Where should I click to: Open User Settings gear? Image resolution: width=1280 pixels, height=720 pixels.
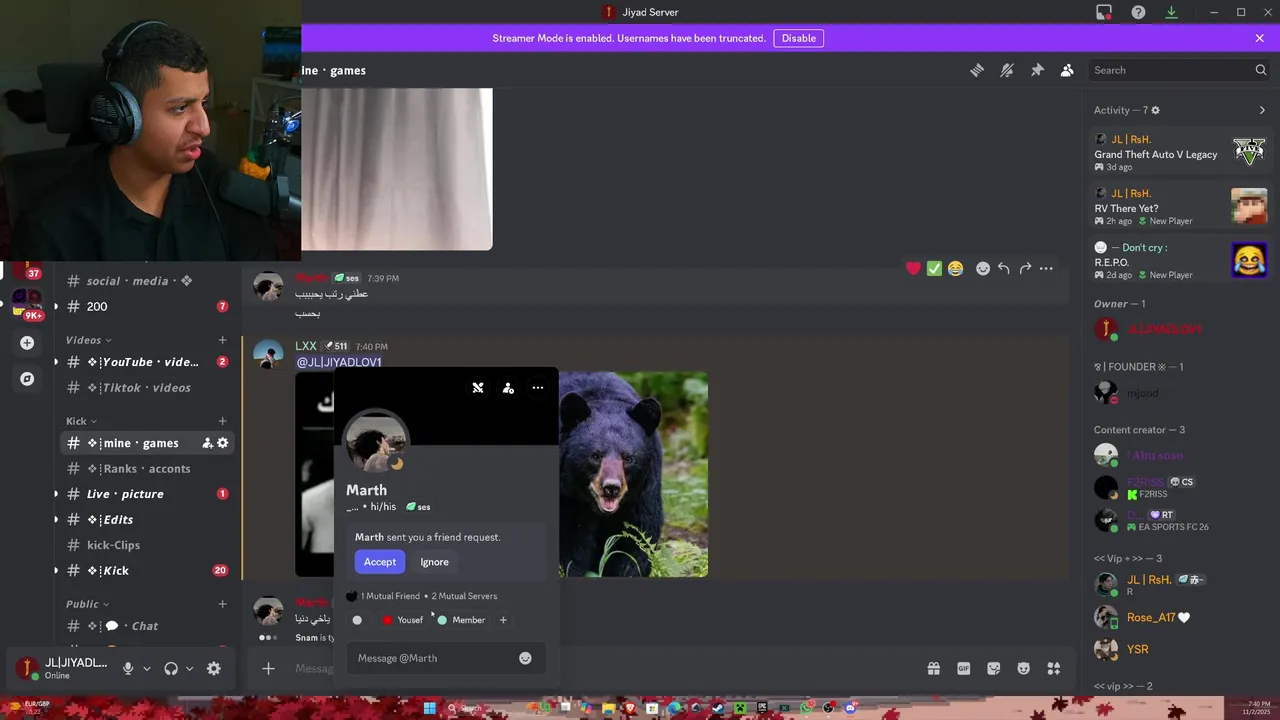[x=213, y=668]
